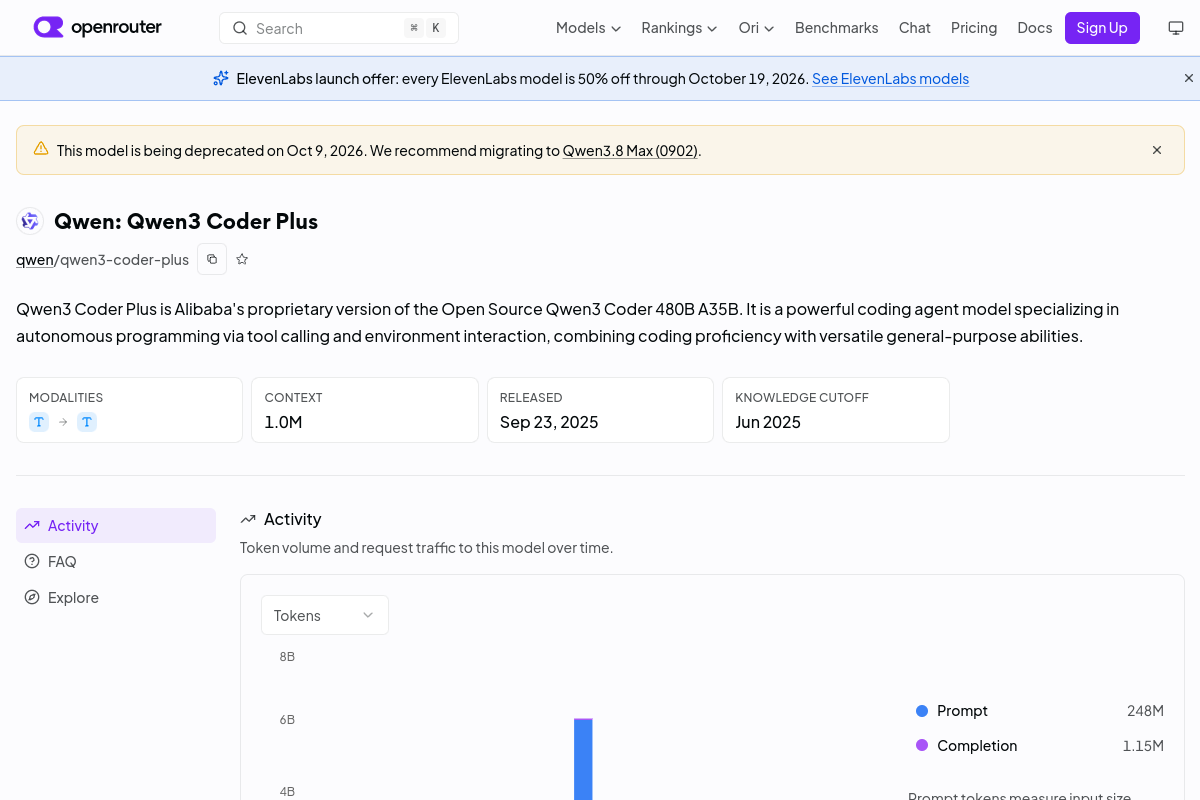Navigate to Pricing
The height and width of the screenshot is (800, 1200).
coord(974,28)
